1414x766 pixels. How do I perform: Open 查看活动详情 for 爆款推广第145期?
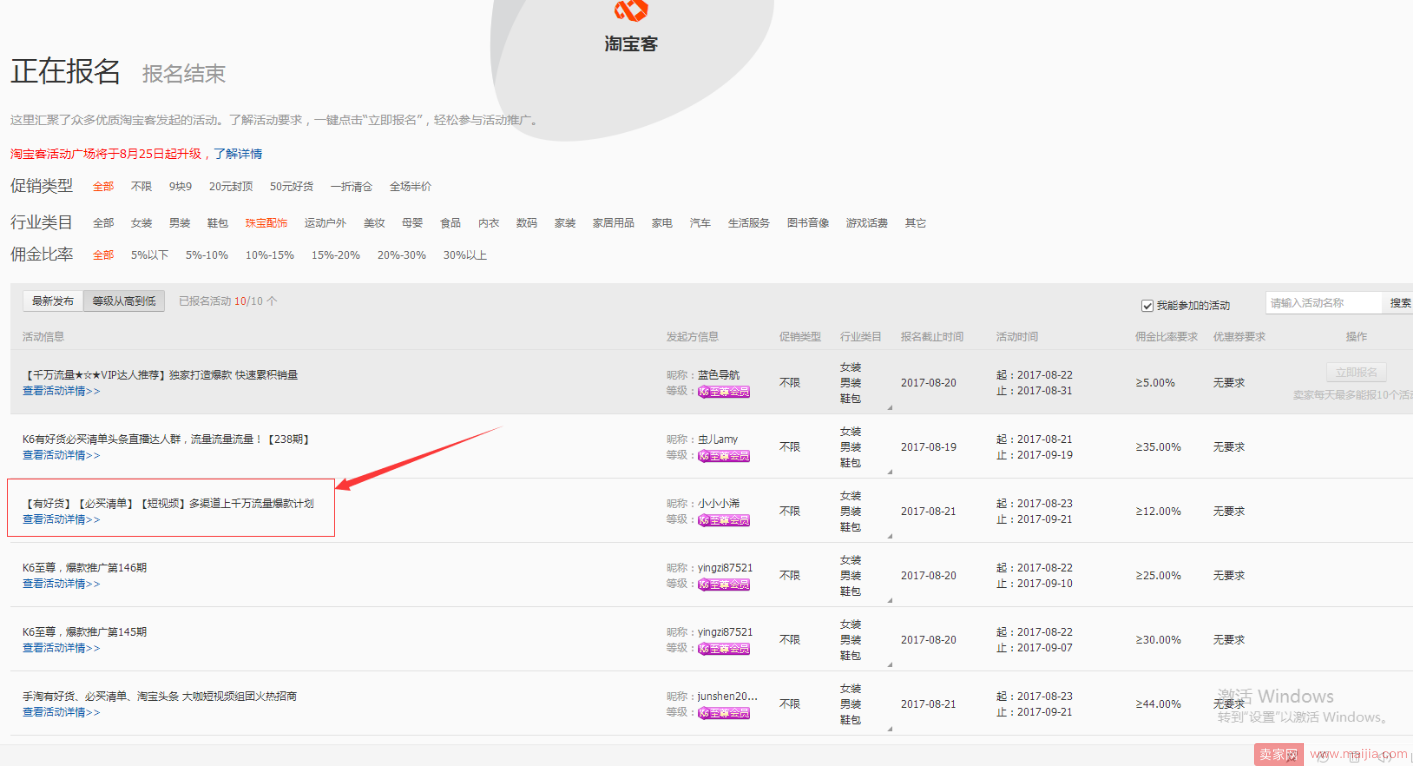(61, 647)
